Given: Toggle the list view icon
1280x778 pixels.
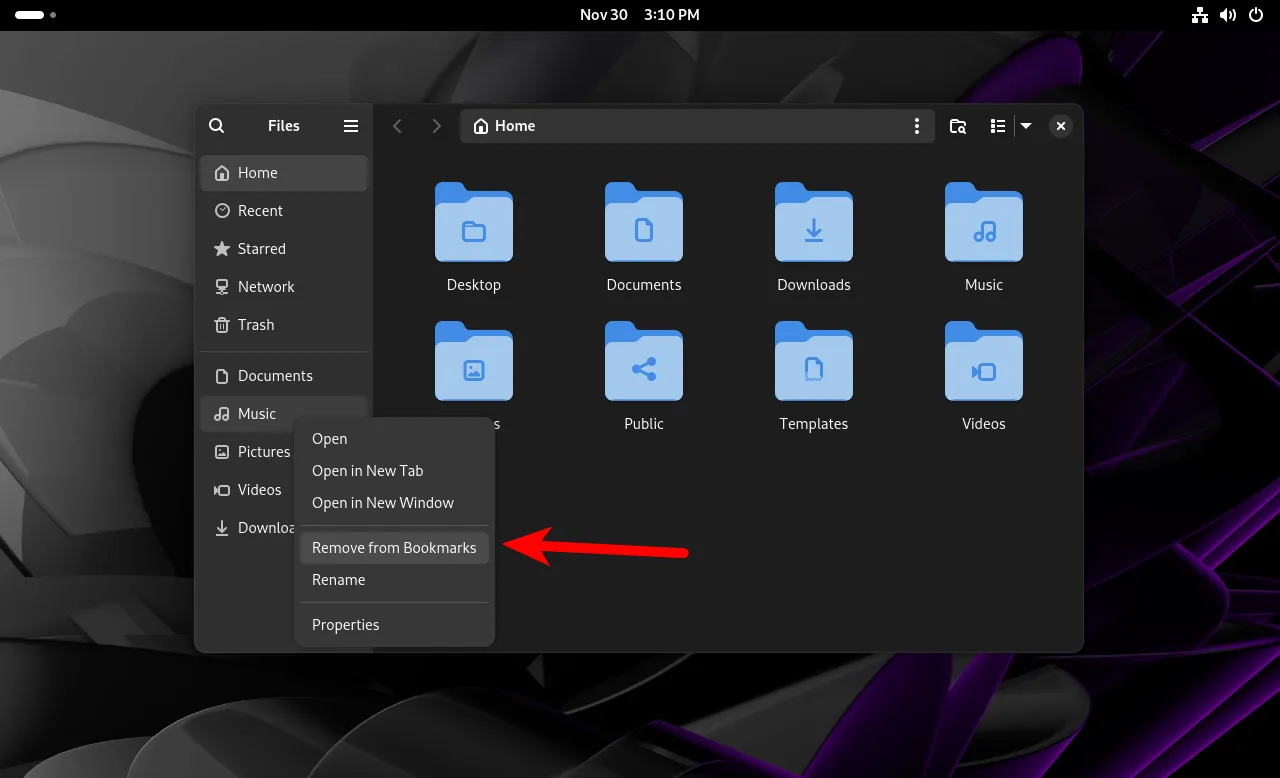Looking at the screenshot, I should 997,126.
